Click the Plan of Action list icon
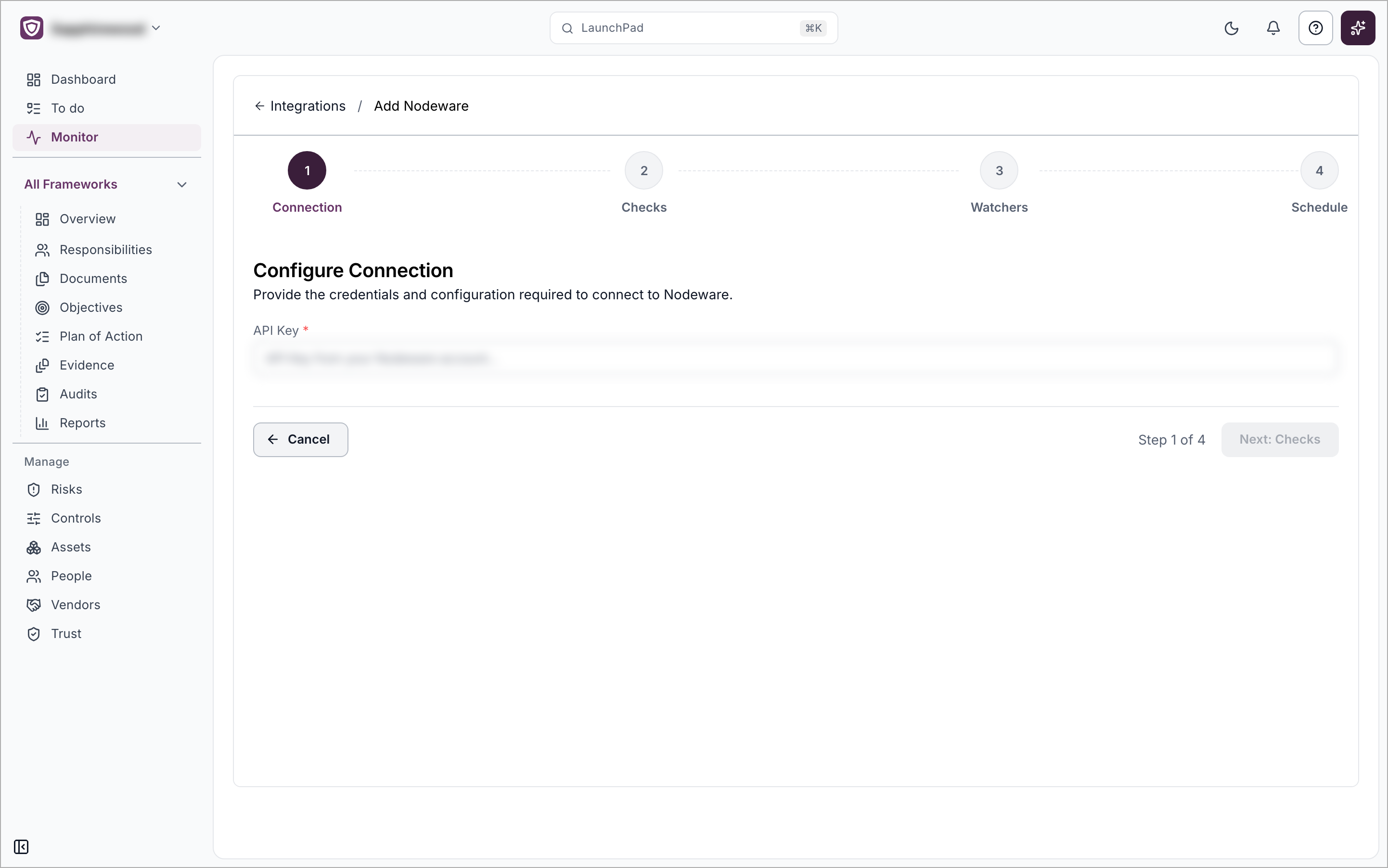Viewport: 1388px width, 868px height. pos(42,337)
